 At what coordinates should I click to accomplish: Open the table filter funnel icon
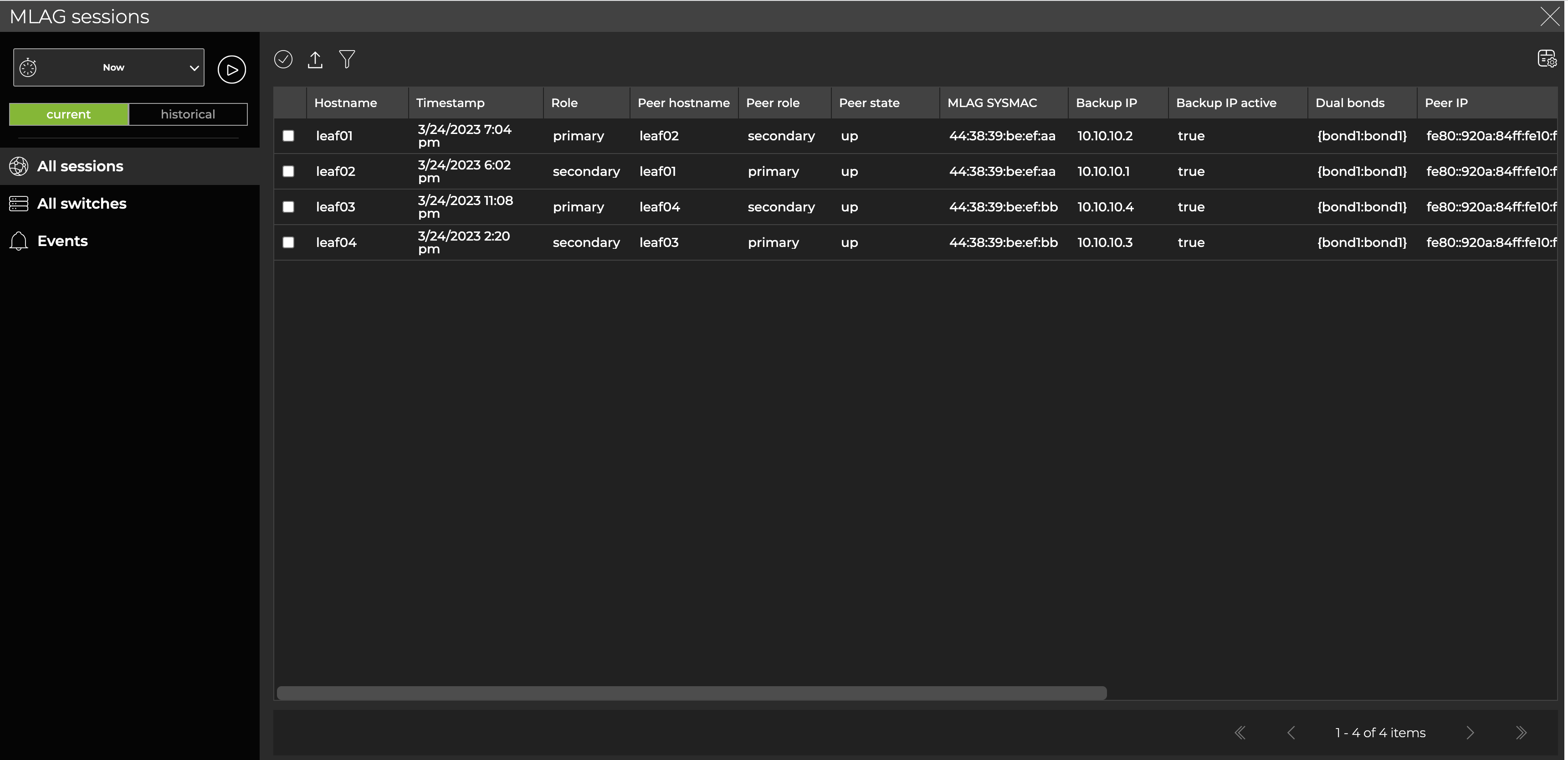click(347, 59)
